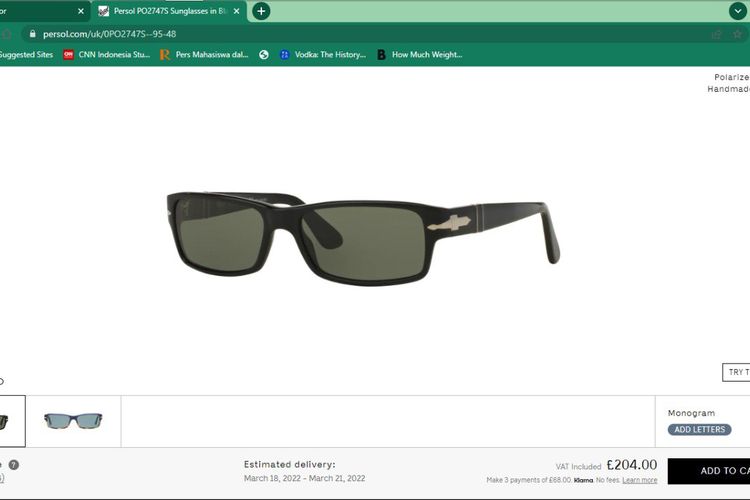Click the share icon in address bar
The width and height of the screenshot is (750, 500).
click(716, 34)
